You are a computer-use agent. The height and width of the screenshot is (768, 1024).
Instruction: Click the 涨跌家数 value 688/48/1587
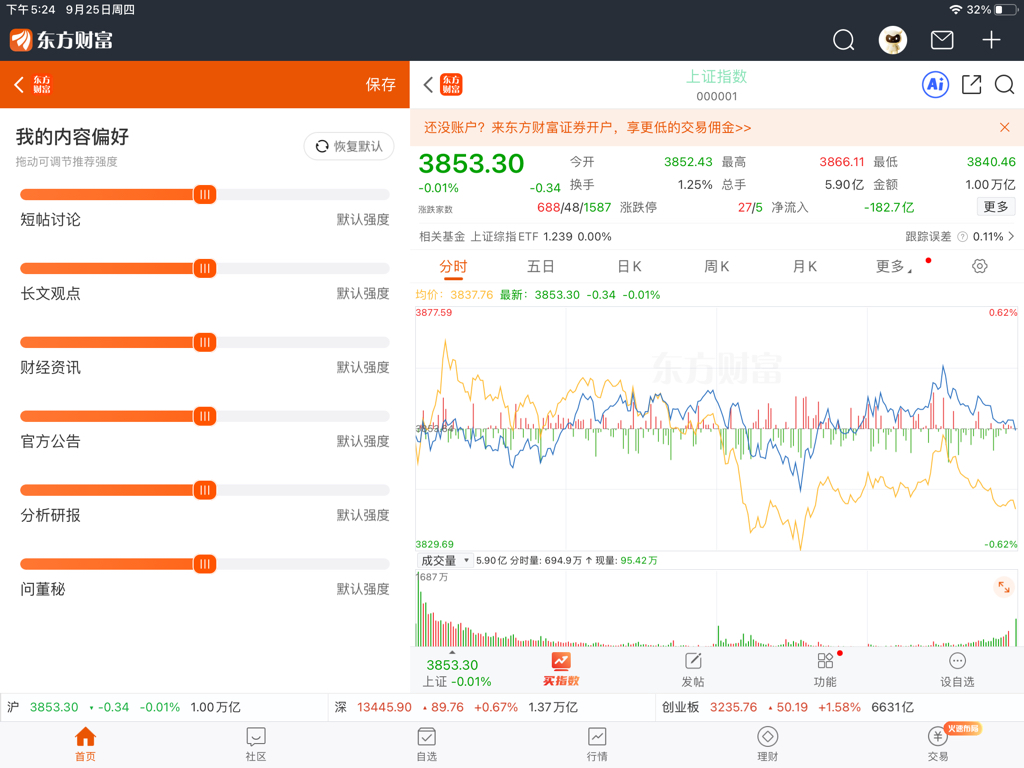574,208
